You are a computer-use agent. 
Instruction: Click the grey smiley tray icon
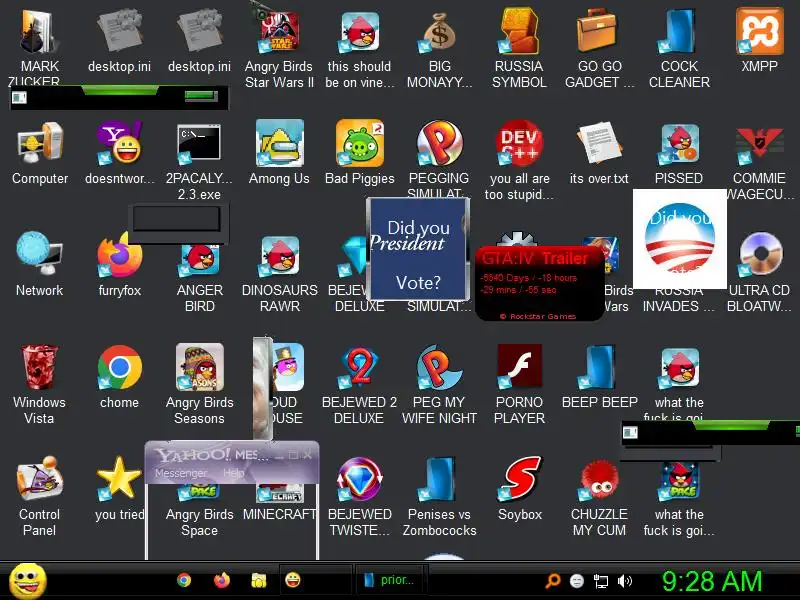coord(577,581)
